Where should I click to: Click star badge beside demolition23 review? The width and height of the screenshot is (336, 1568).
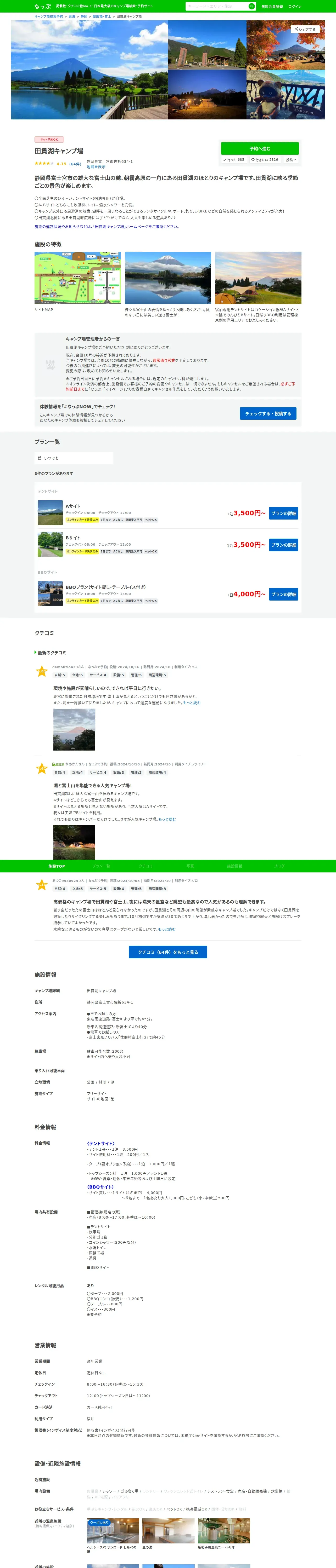click(x=41, y=671)
